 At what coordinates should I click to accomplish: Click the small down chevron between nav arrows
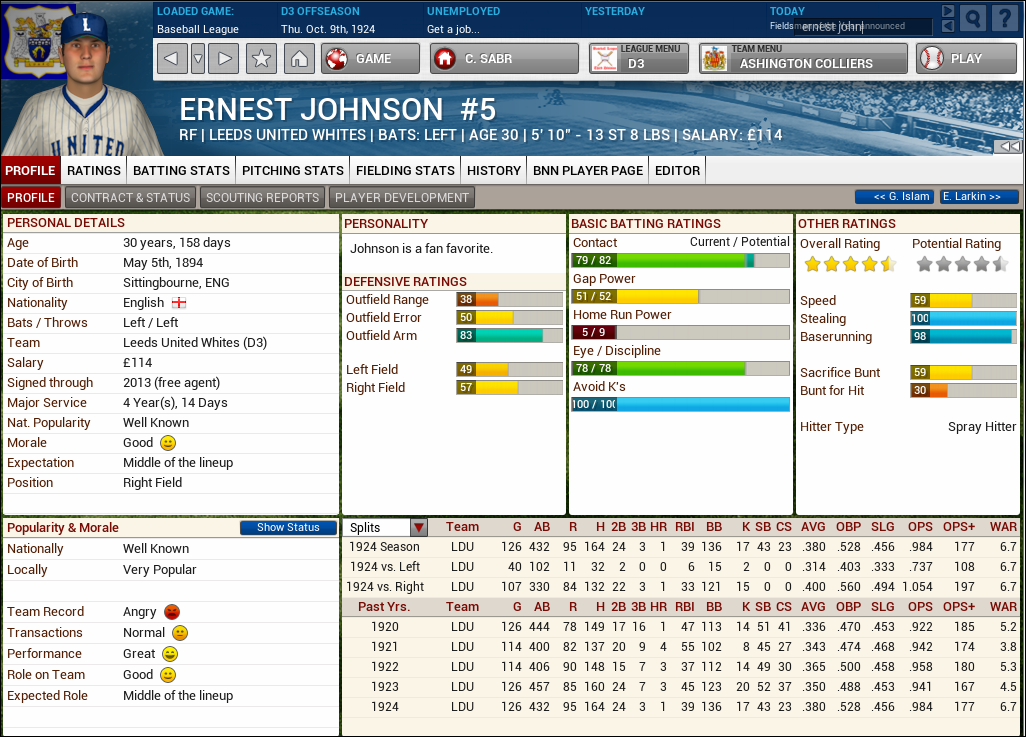[196, 58]
